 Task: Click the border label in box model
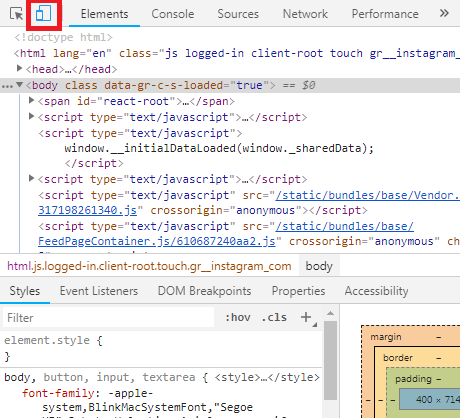398,358
